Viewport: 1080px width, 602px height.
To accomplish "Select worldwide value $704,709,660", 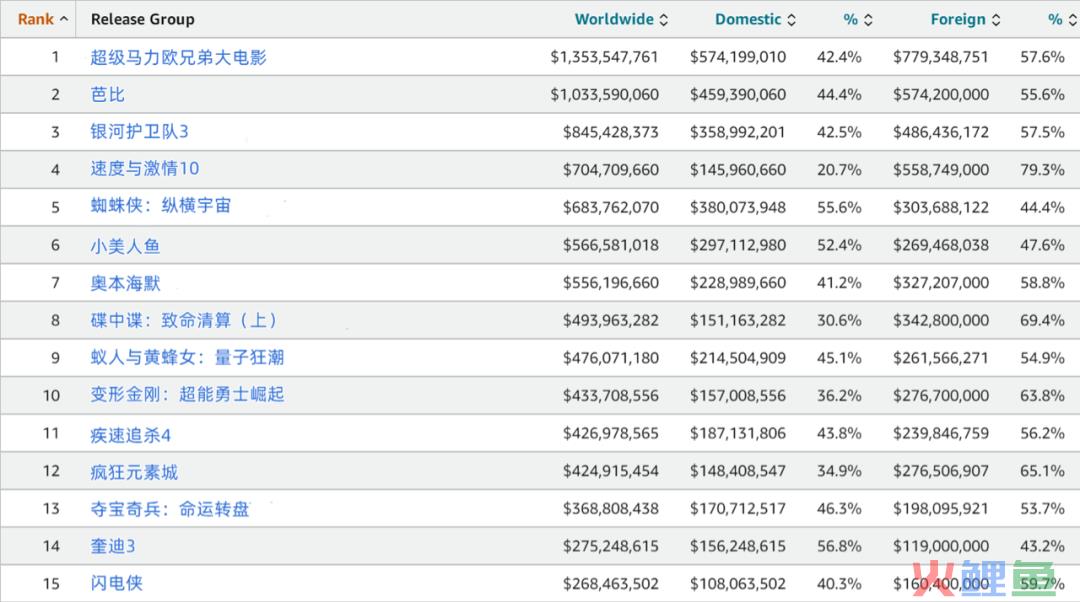I will pyautogui.click(x=610, y=169).
